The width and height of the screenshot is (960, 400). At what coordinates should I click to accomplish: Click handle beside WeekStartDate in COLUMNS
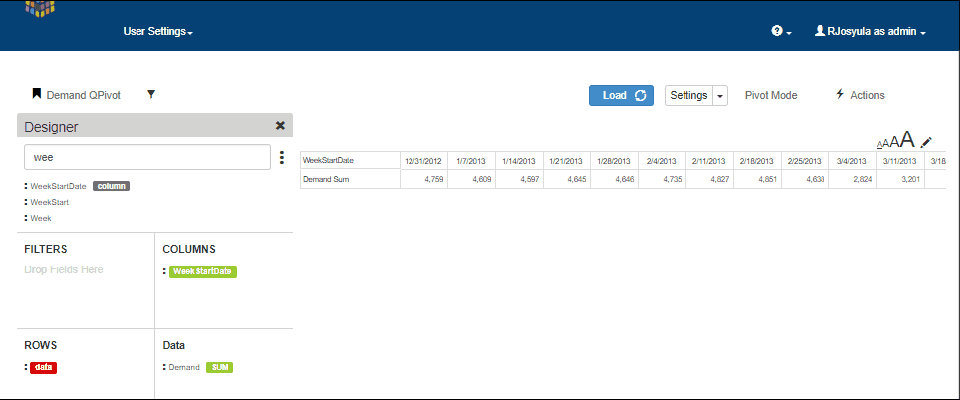pos(164,271)
